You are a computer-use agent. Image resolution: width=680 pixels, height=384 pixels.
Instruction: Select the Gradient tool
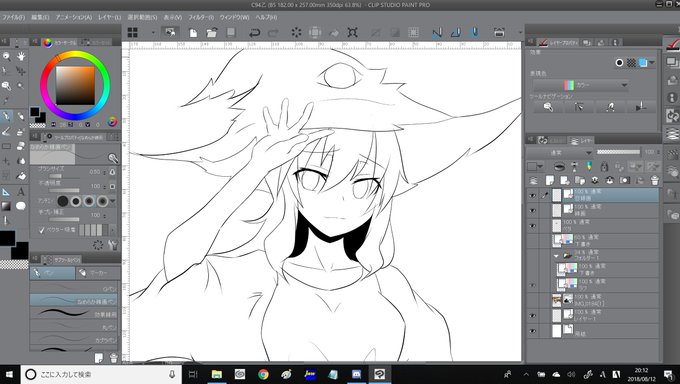[x=7, y=206]
